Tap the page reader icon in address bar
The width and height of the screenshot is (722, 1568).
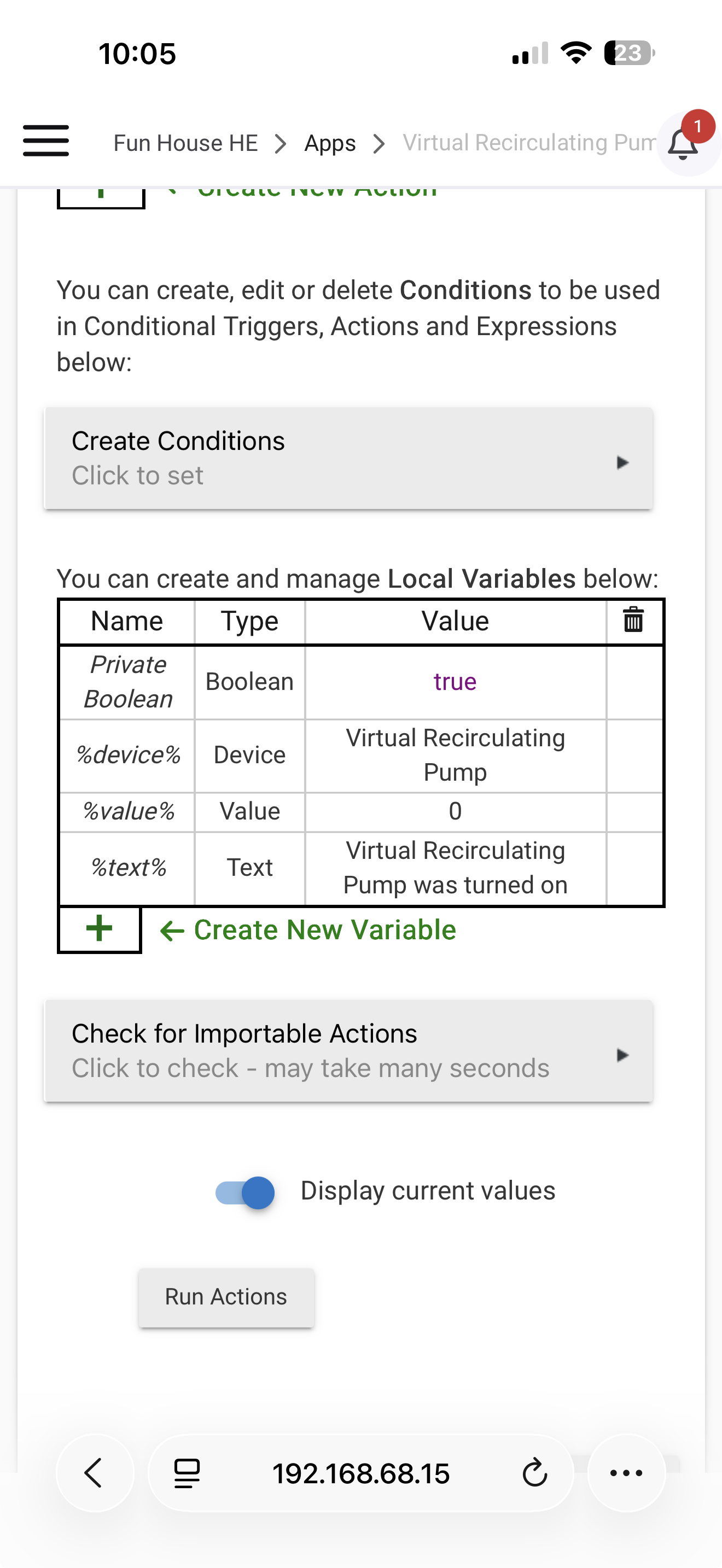coord(187,1472)
